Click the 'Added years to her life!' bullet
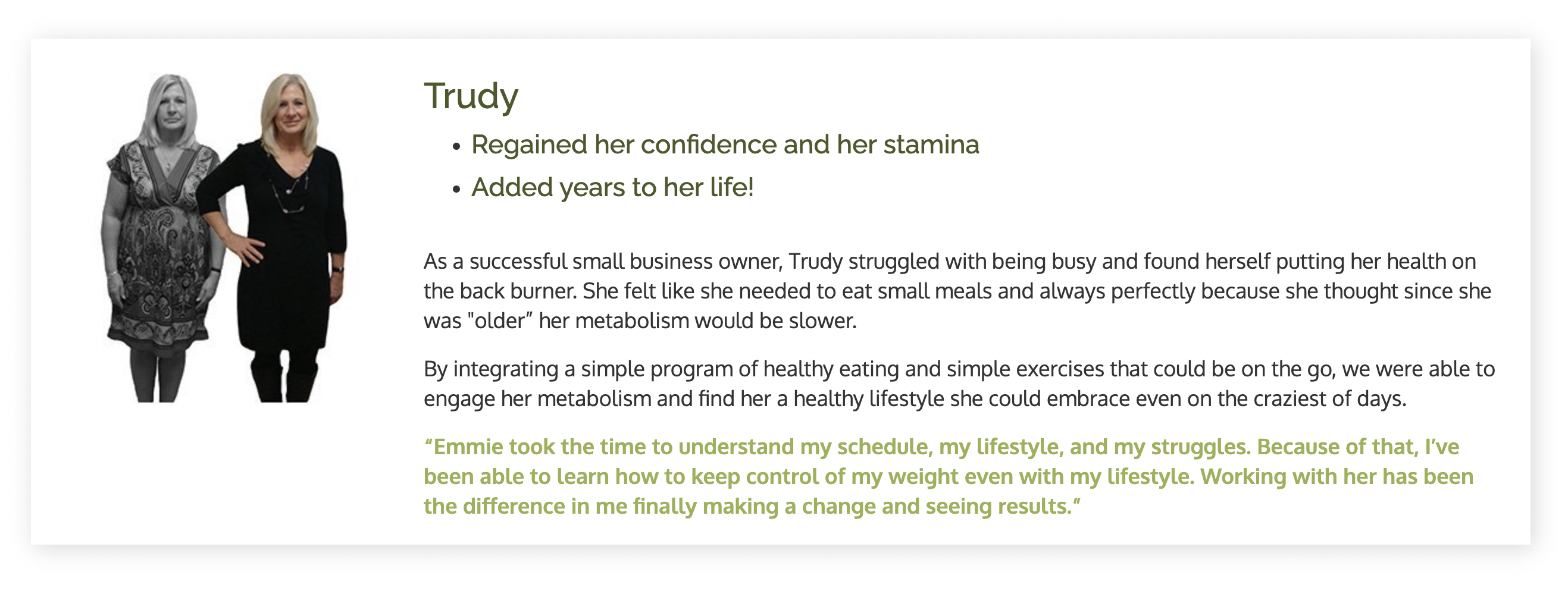Viewport: 1568px width, 591px height. pos(612,187)
